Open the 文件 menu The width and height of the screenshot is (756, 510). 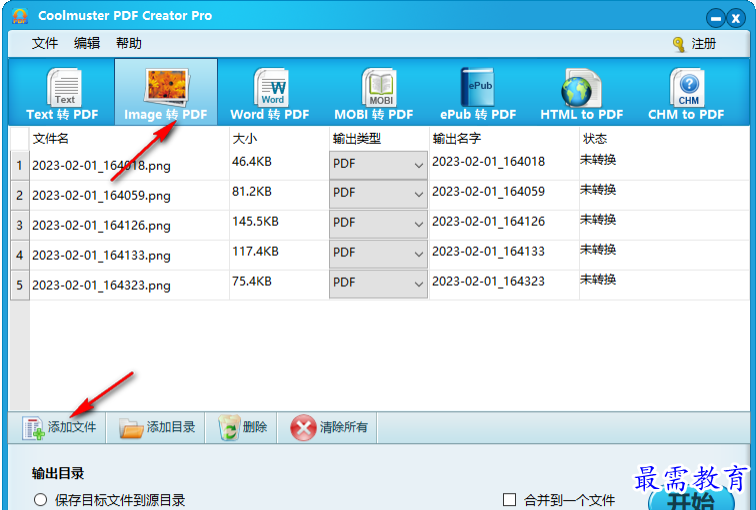pyautogui.click(x=45, y=43)
